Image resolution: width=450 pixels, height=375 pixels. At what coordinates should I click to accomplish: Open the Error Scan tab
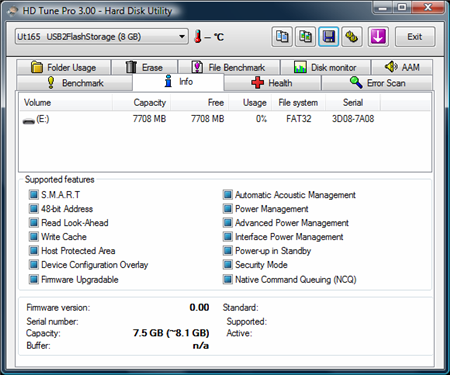click(x=377, y=83)
